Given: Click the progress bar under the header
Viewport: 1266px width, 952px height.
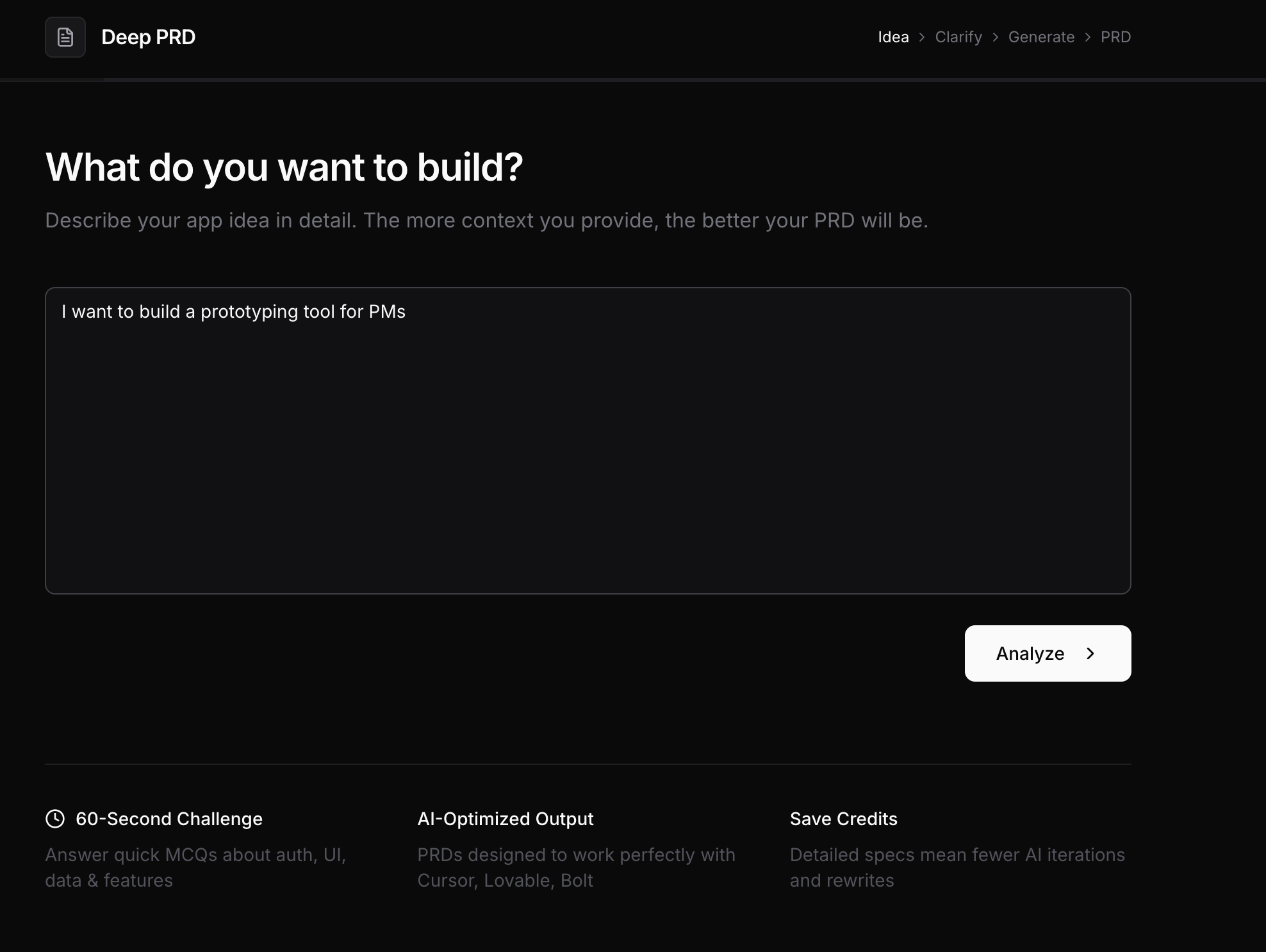Looking at the screenshot, I should [633, 79].
